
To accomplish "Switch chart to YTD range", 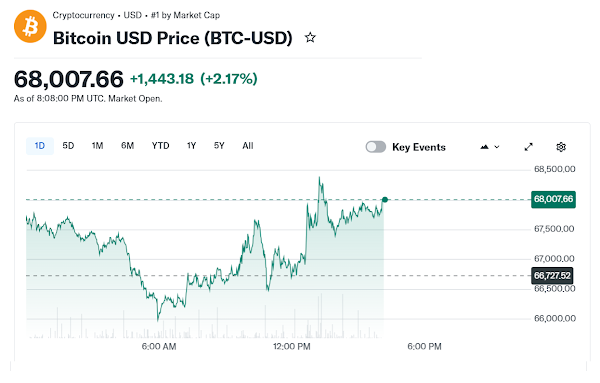I will (x=160, y=146).
